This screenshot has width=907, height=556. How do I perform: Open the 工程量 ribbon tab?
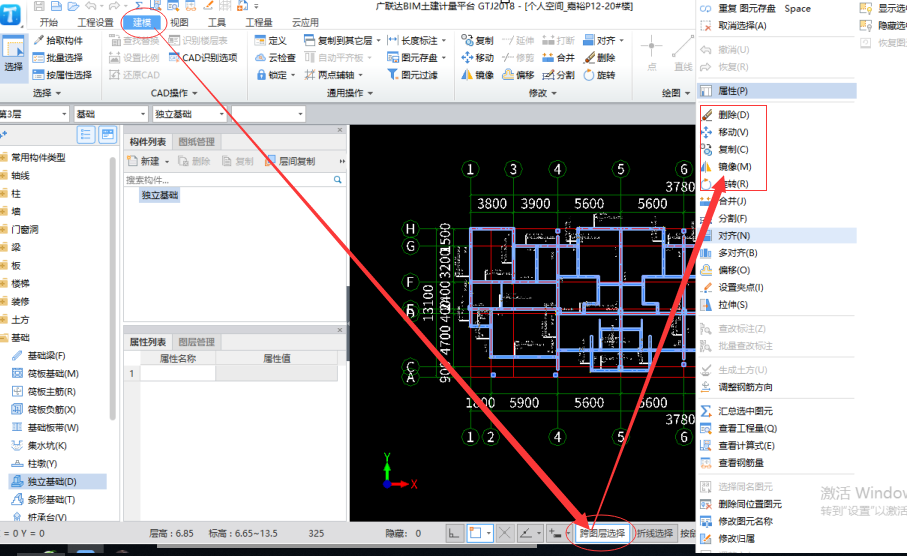click(259, 23)
